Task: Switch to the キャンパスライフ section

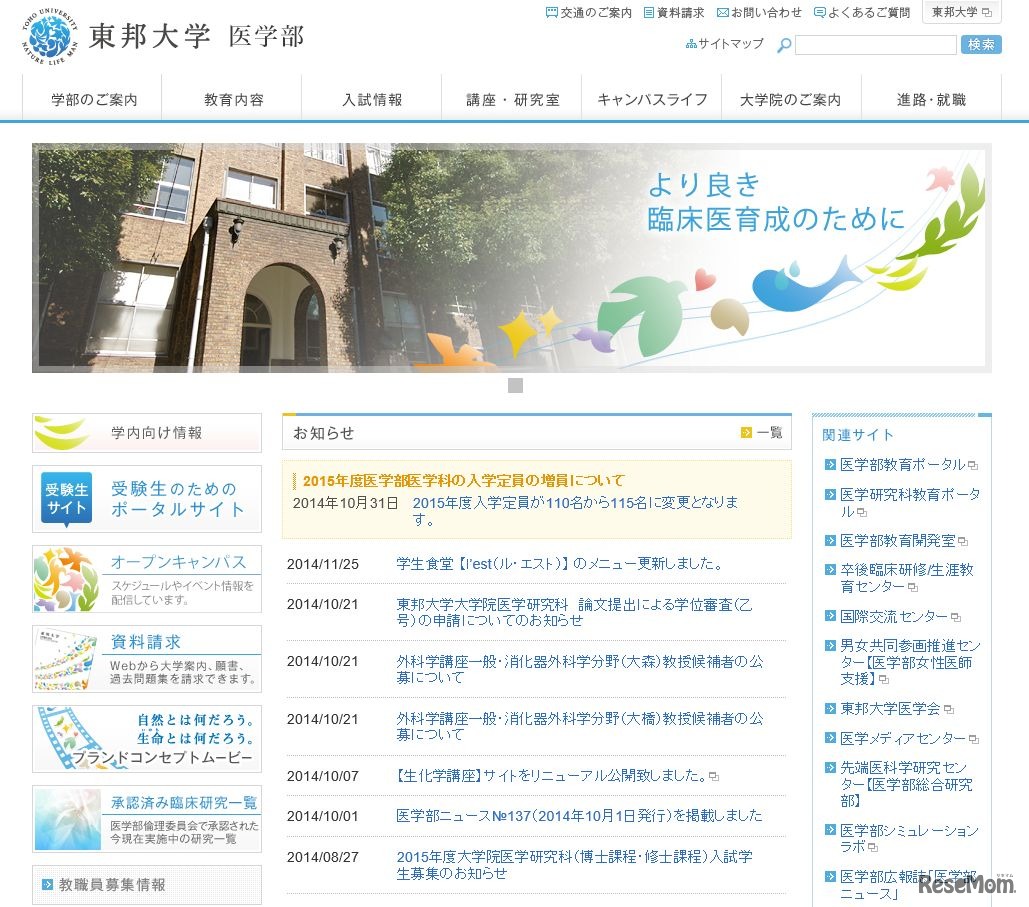Action: point(651,97)
